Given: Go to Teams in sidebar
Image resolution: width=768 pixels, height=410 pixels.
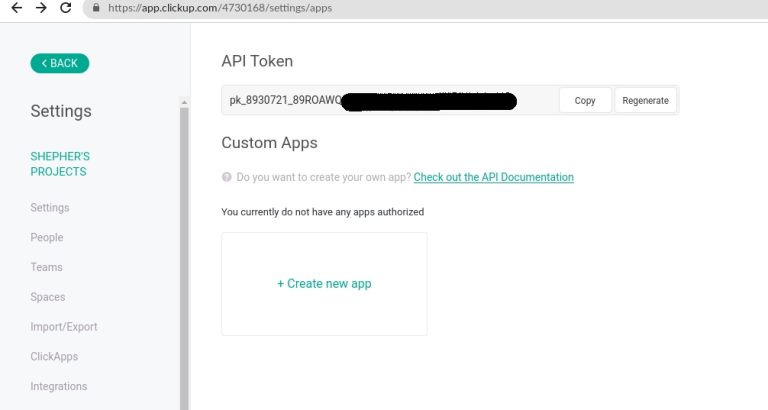Looking at the screenshot, I should tap(47, 267).
